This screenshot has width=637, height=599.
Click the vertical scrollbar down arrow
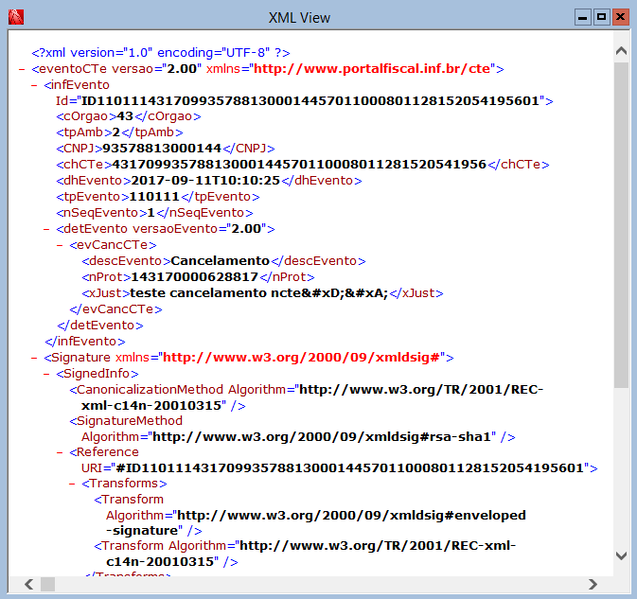click(x=621, y=556)
